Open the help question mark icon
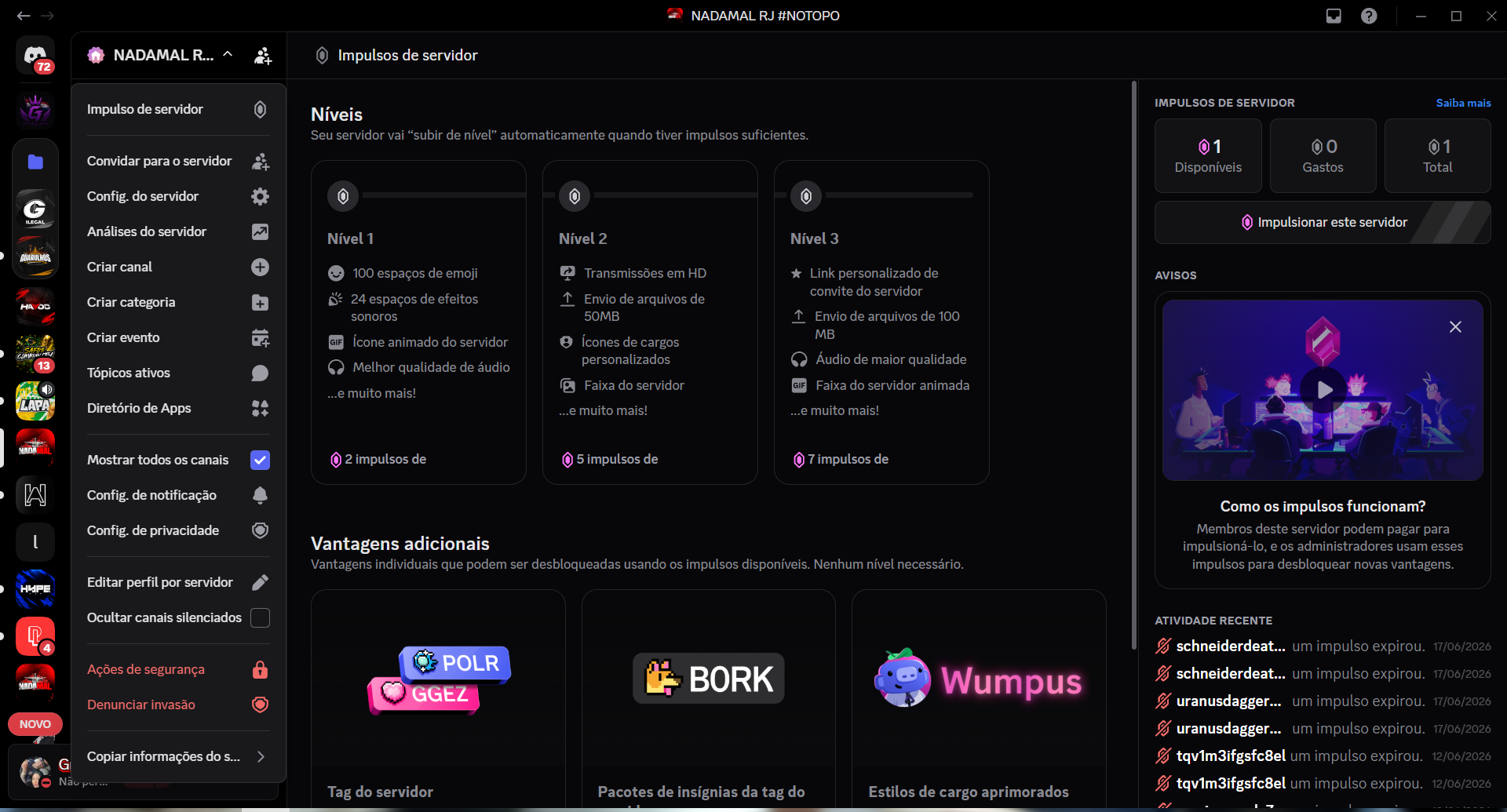 (1369, 16)
